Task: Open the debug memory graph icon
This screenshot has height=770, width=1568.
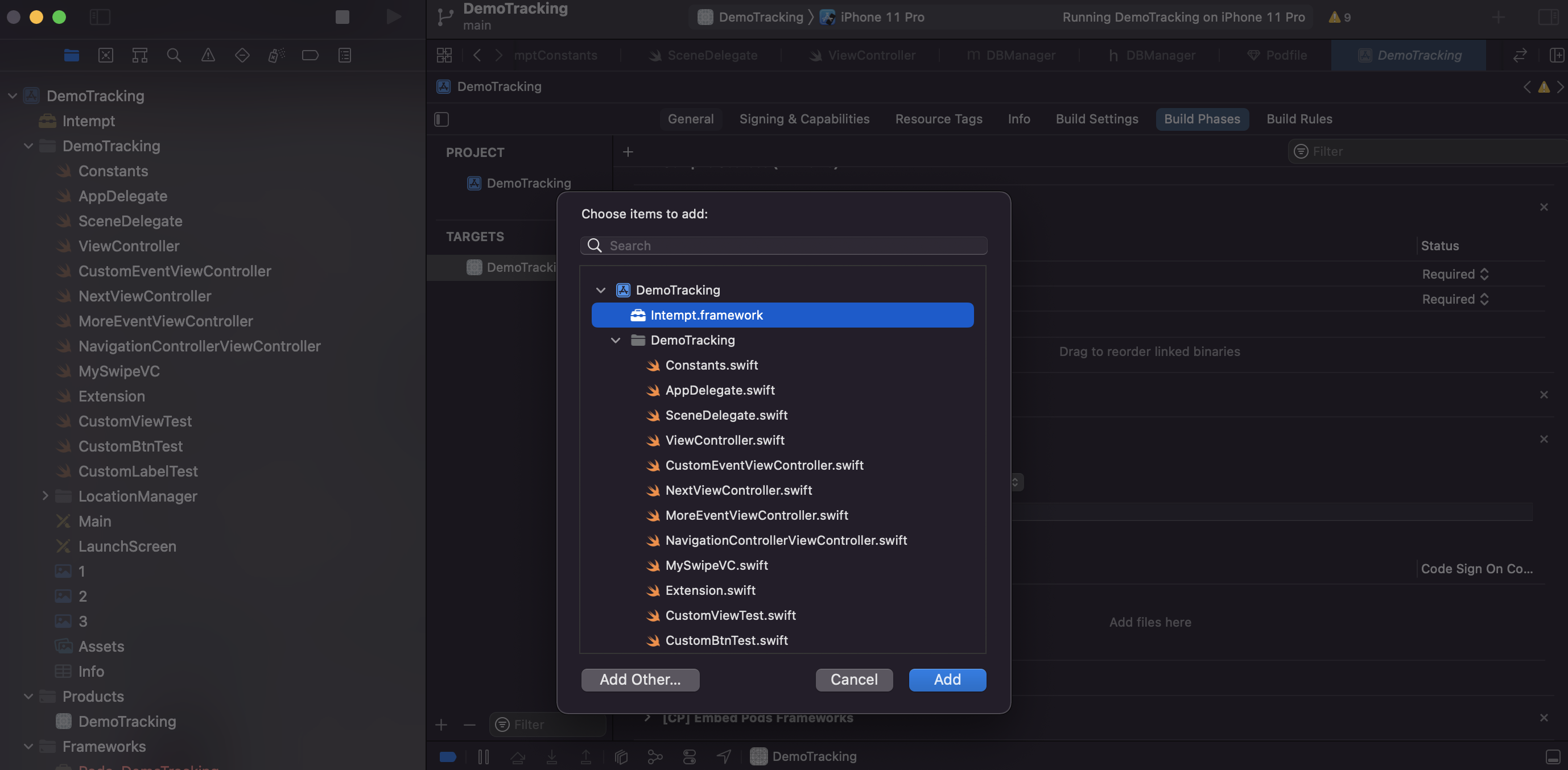Action: pos(655,756)
